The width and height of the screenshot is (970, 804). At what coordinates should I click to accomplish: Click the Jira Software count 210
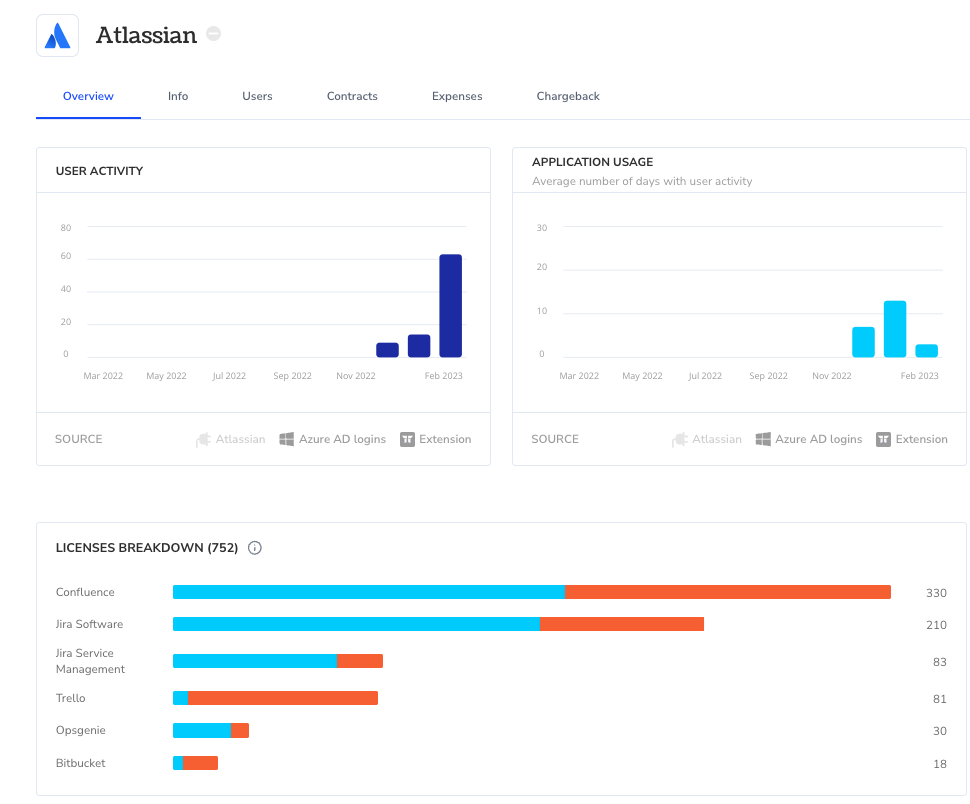pos(936,625)
